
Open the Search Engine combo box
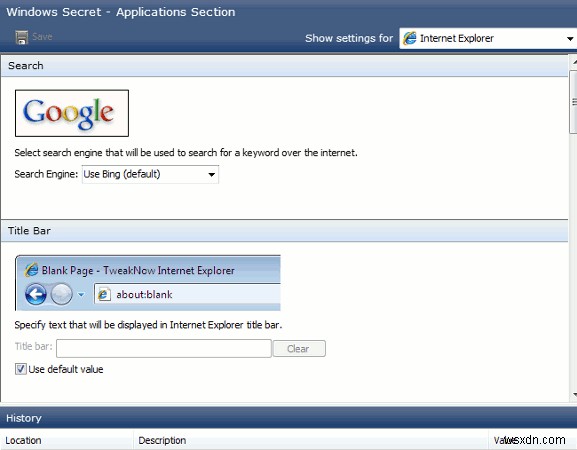[150, 174]
